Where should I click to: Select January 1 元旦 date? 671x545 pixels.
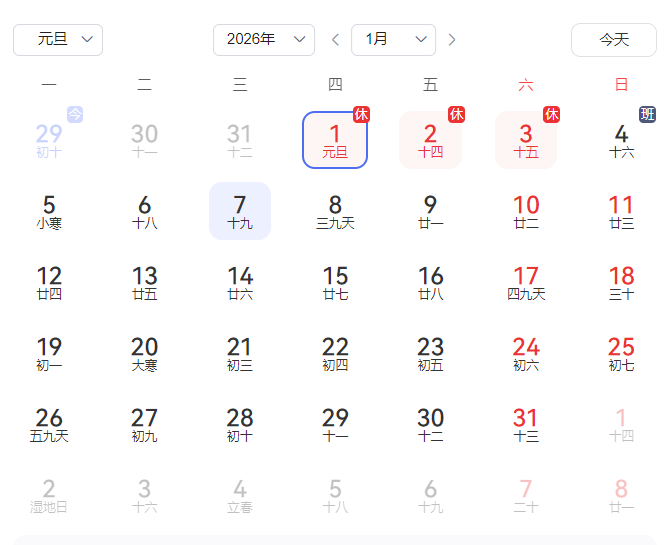pos(335,140)
